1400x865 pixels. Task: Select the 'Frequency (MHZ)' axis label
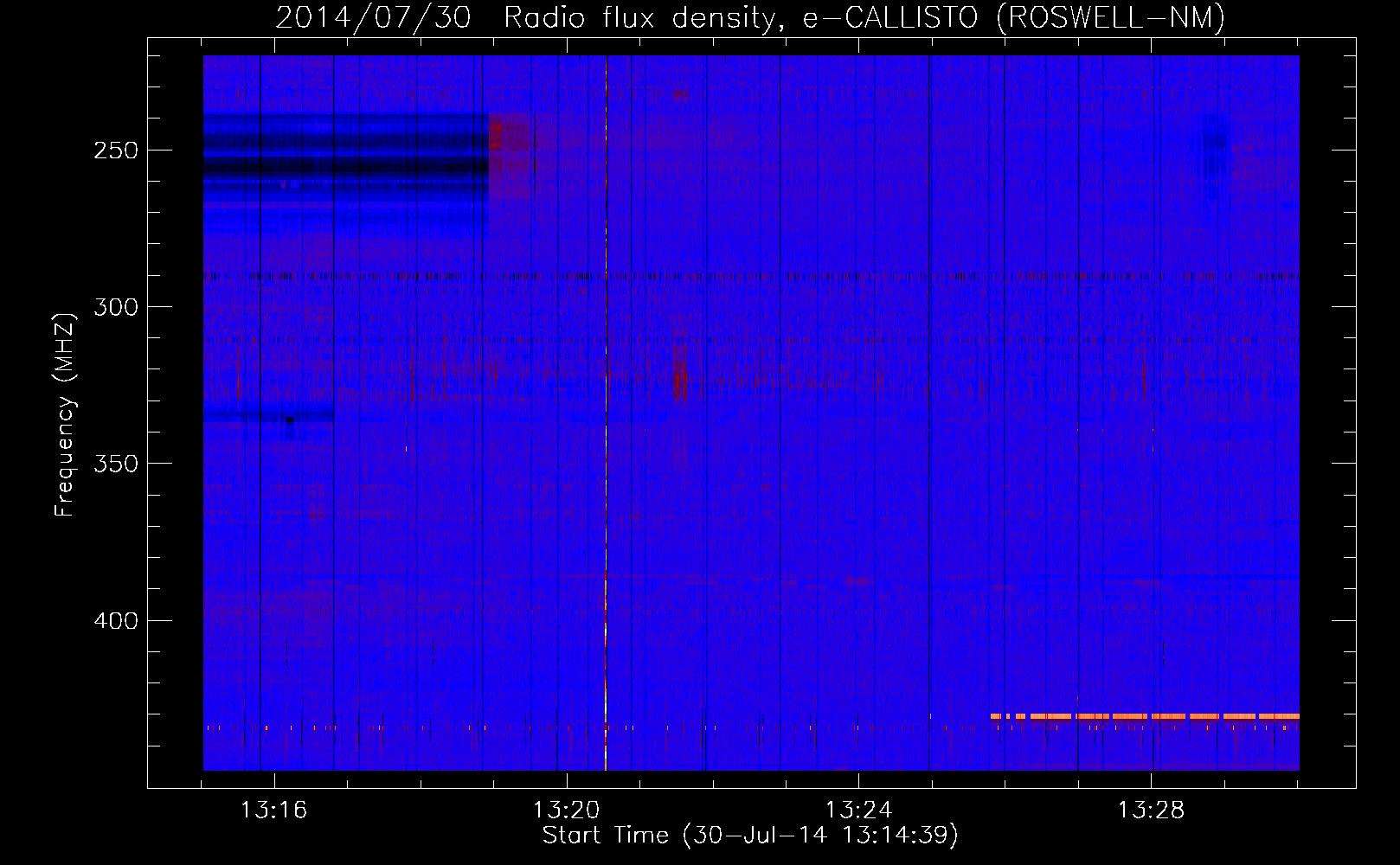pos(65,415)
